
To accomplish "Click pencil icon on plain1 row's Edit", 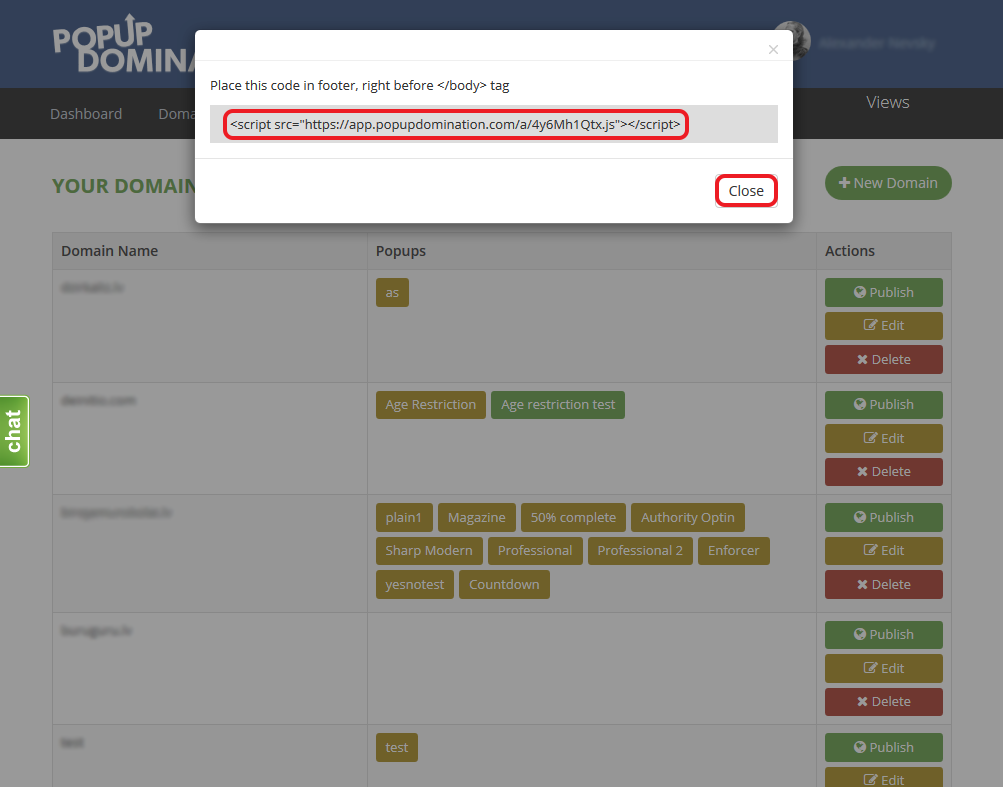I will pos(870,550).
